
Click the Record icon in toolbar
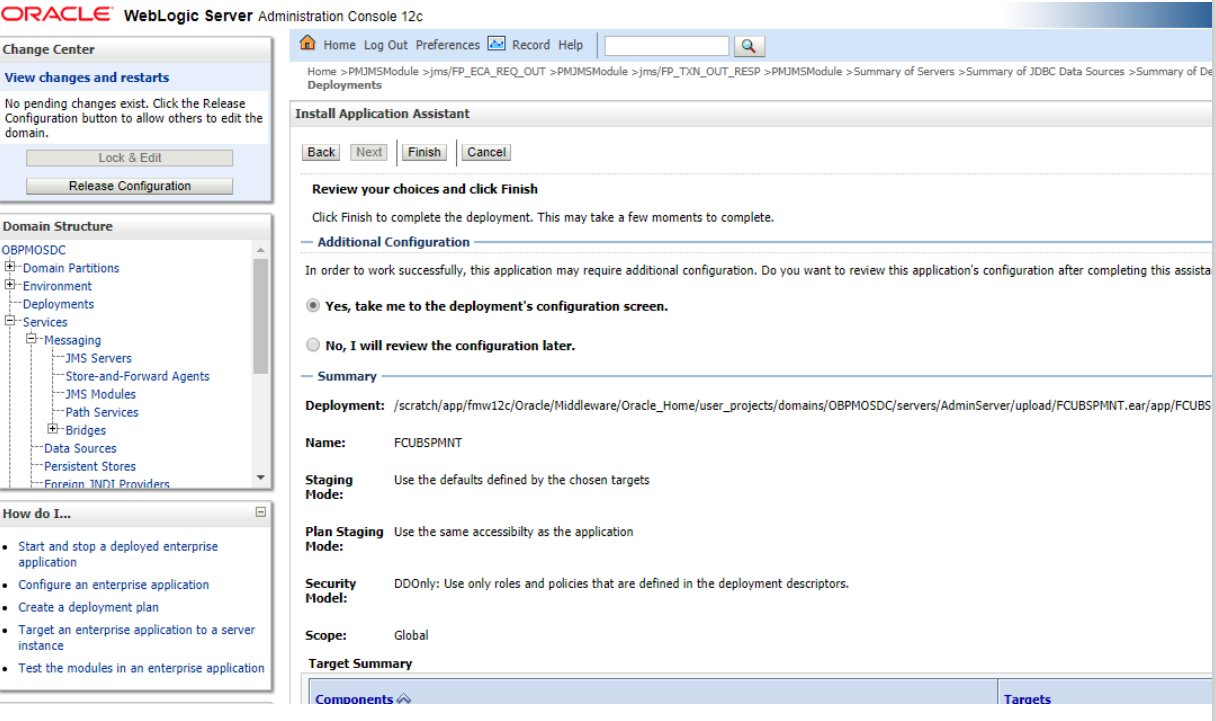[496, 44]
